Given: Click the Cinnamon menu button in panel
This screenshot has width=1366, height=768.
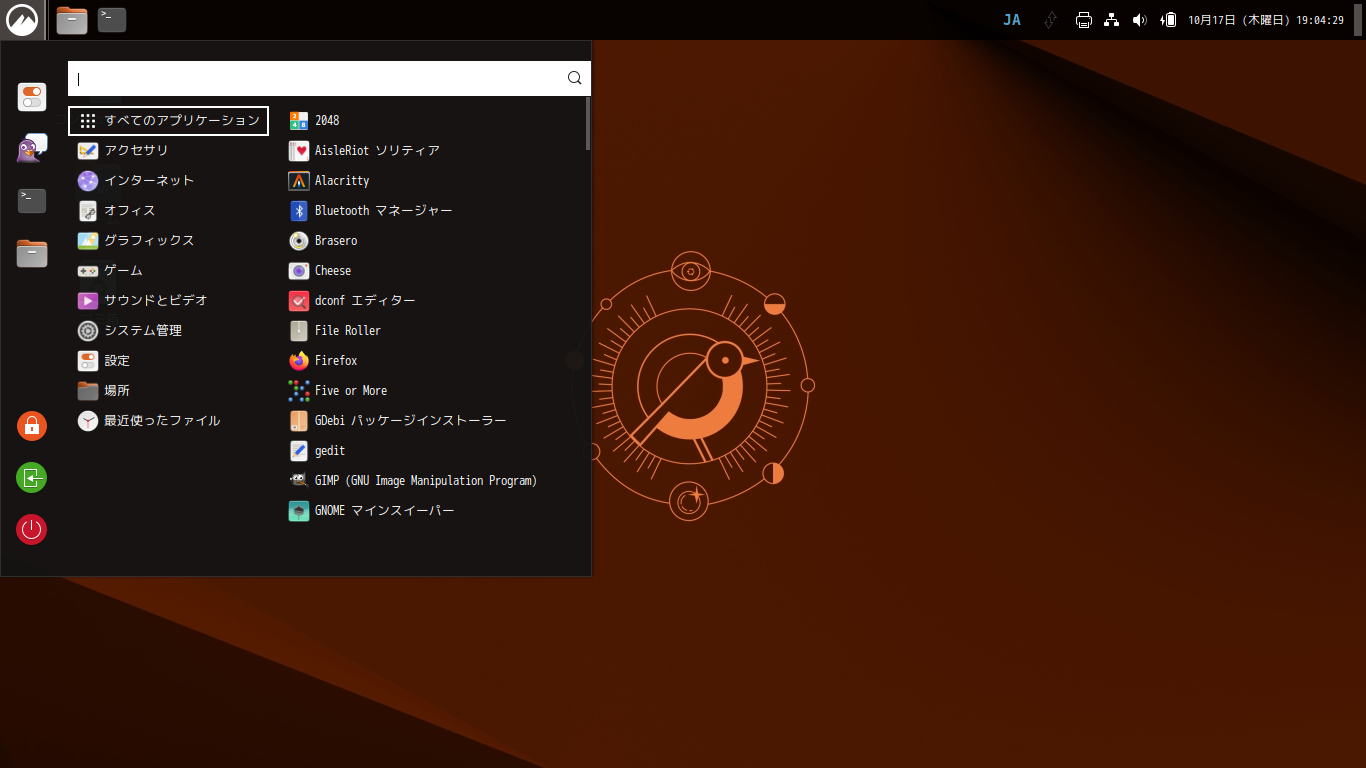Looking at the screenshot, I should (x=21, y=20).
